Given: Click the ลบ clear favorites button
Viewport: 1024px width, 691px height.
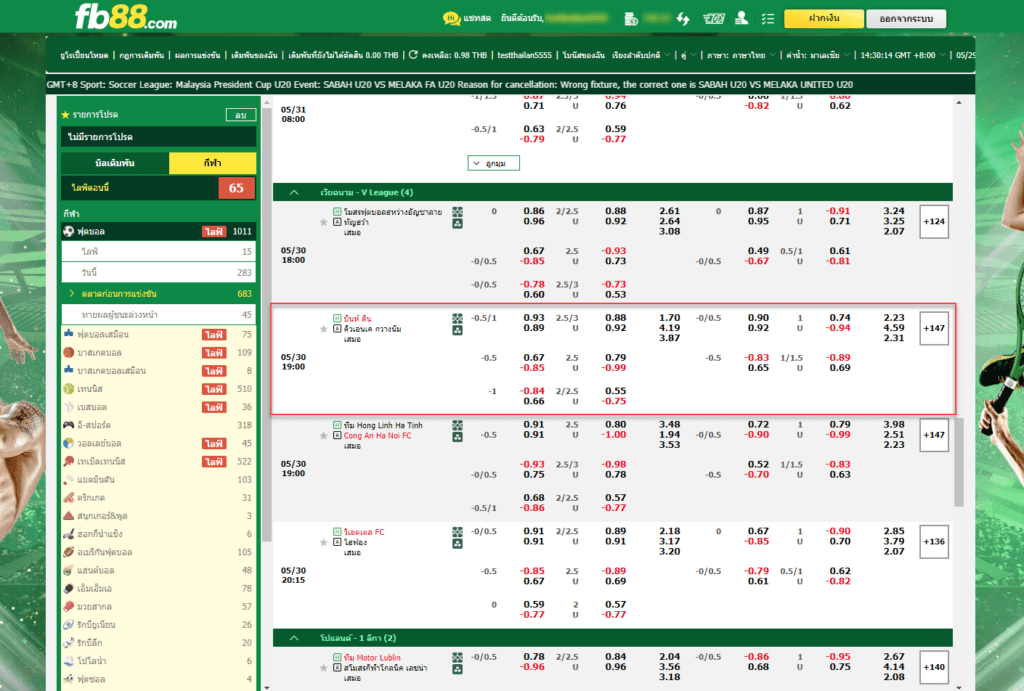Looking at the screenshot, I should pos(241,115).
